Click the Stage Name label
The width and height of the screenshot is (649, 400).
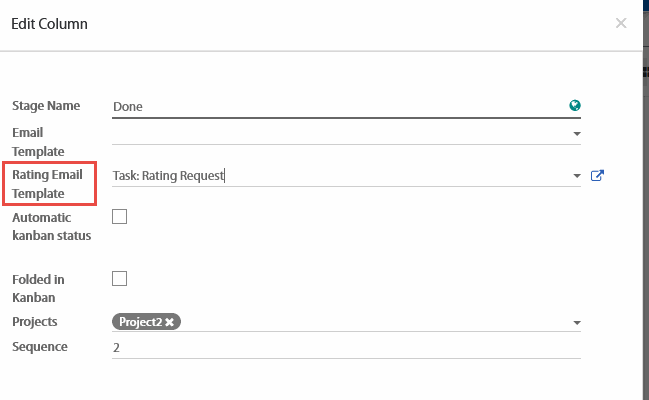coord(46,106)
